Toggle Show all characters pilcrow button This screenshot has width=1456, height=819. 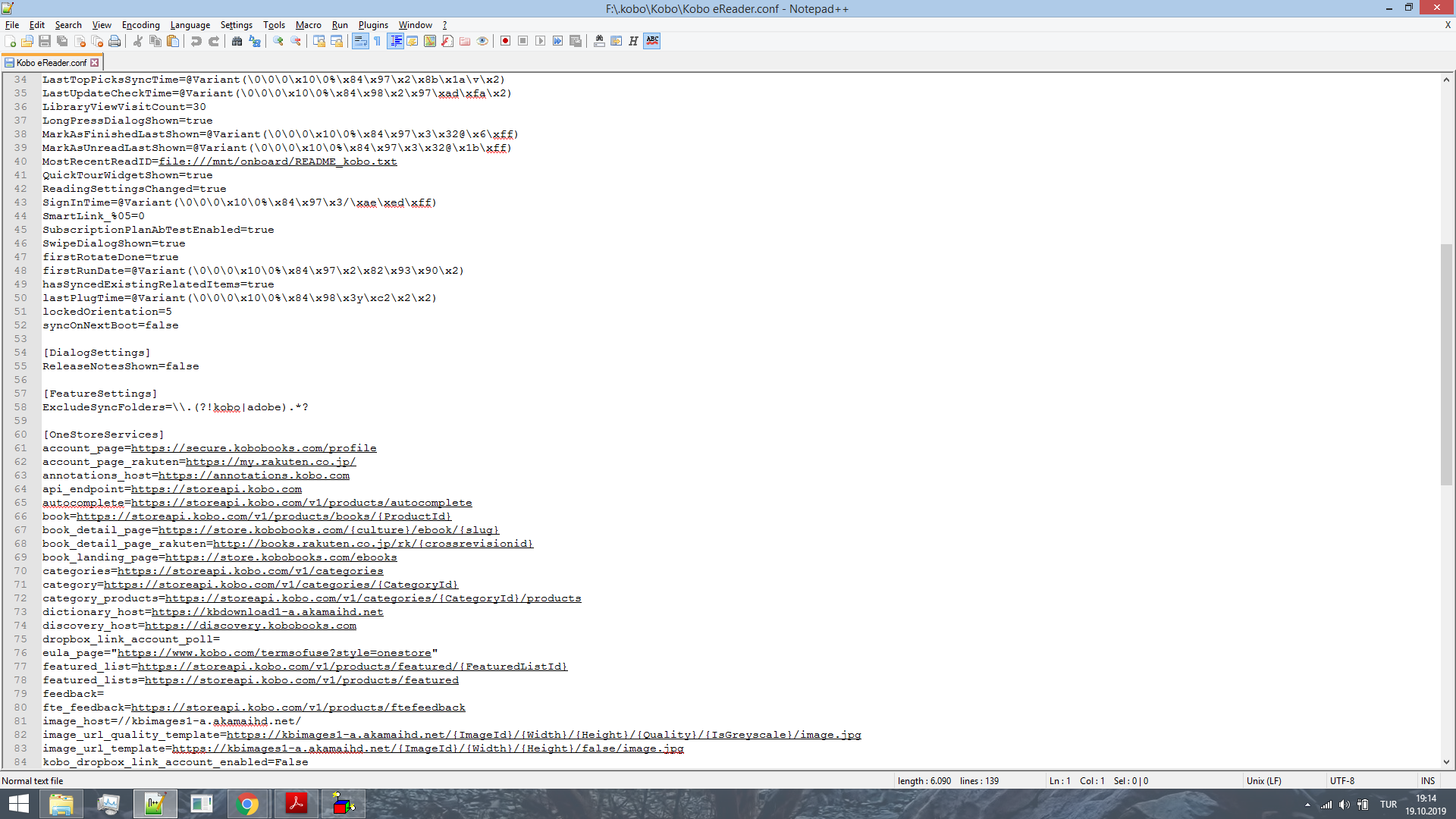(377, 41)
